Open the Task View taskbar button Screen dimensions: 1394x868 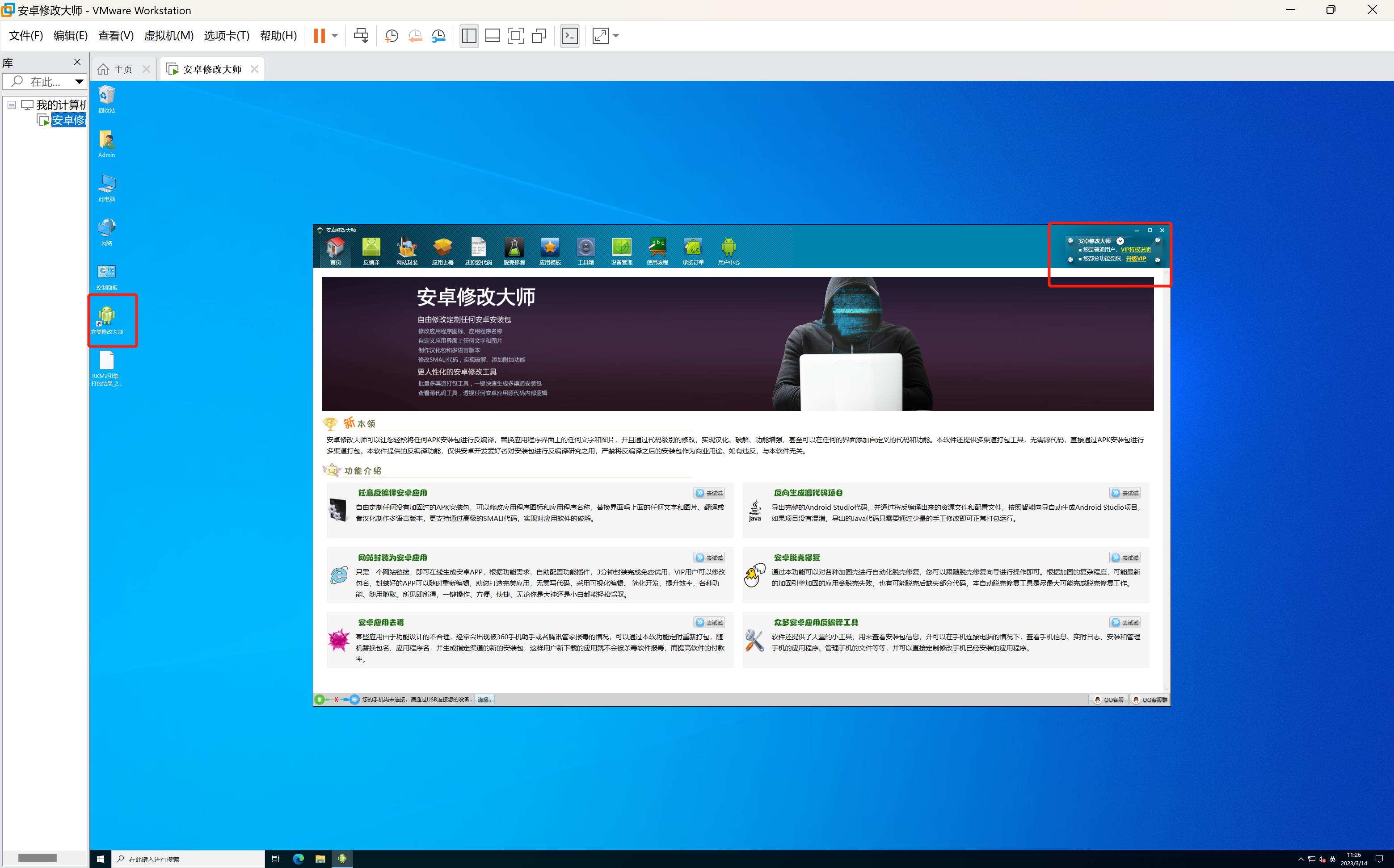276,859
